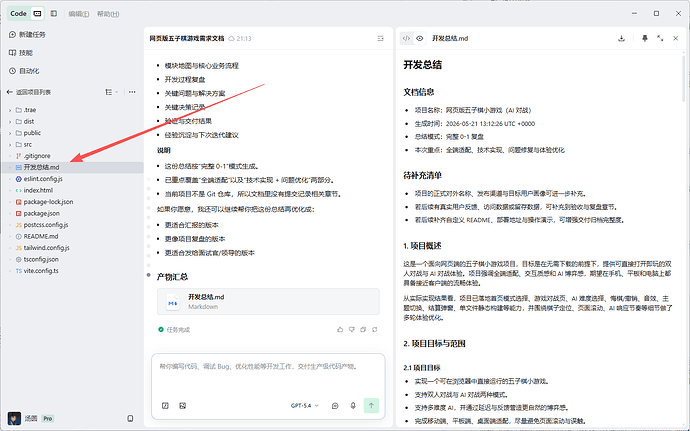
Task: Download the document with the download icon
Action: click(x=621, y=38)
